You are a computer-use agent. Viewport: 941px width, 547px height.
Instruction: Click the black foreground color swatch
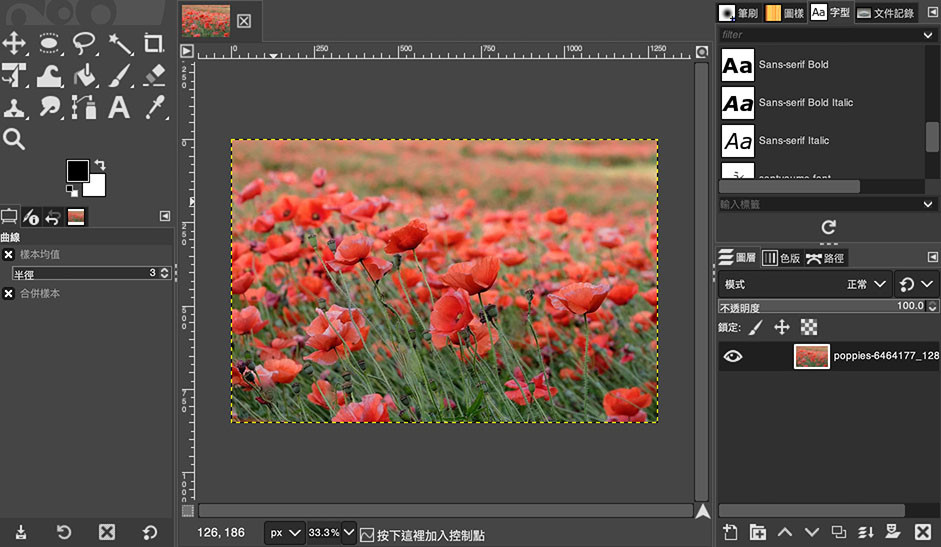tap(77, 171)
